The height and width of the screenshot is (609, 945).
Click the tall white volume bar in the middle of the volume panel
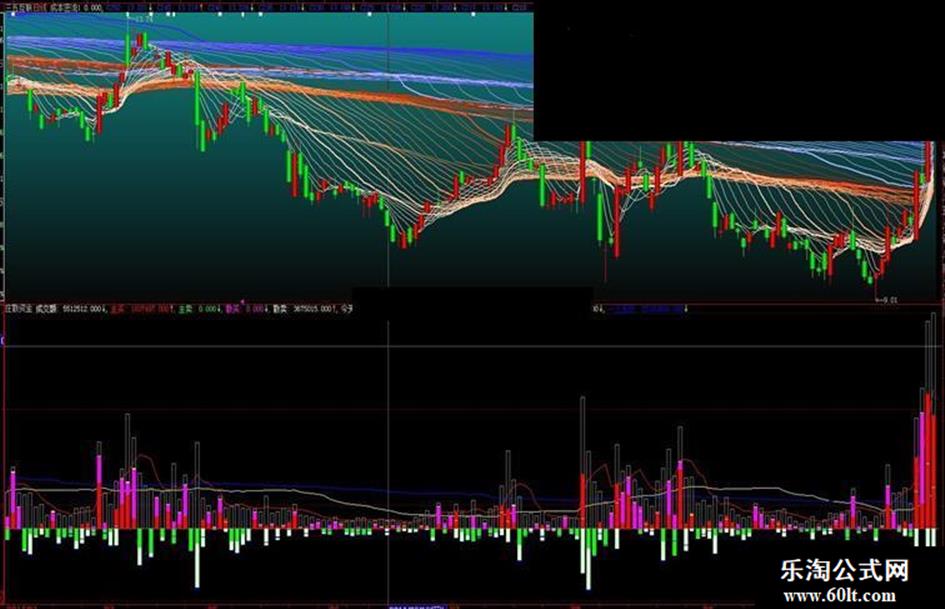pyautogui.click(x=583, y=462)
